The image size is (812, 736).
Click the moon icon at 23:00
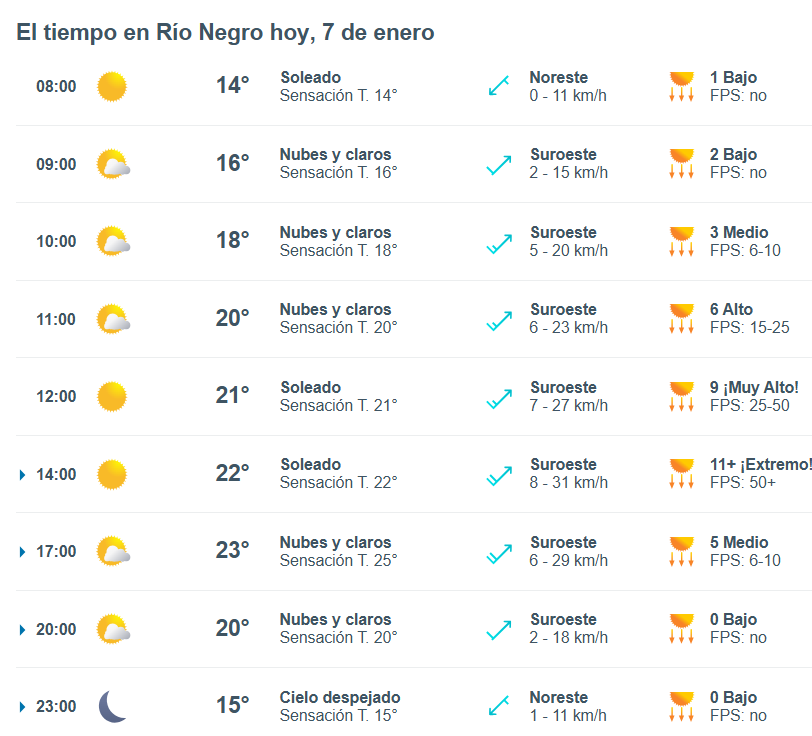(x=112, y=706)
